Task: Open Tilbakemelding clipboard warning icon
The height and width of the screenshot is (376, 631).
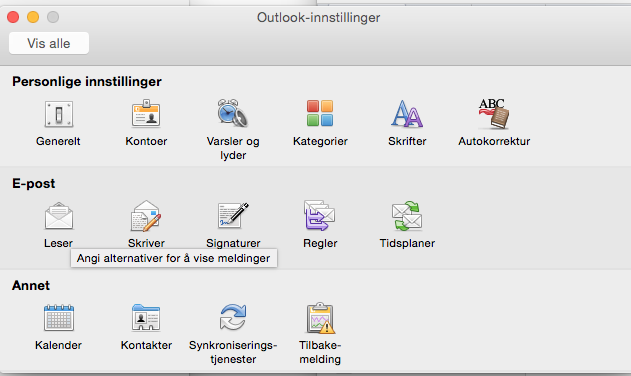Action: [x=320, y=318]
